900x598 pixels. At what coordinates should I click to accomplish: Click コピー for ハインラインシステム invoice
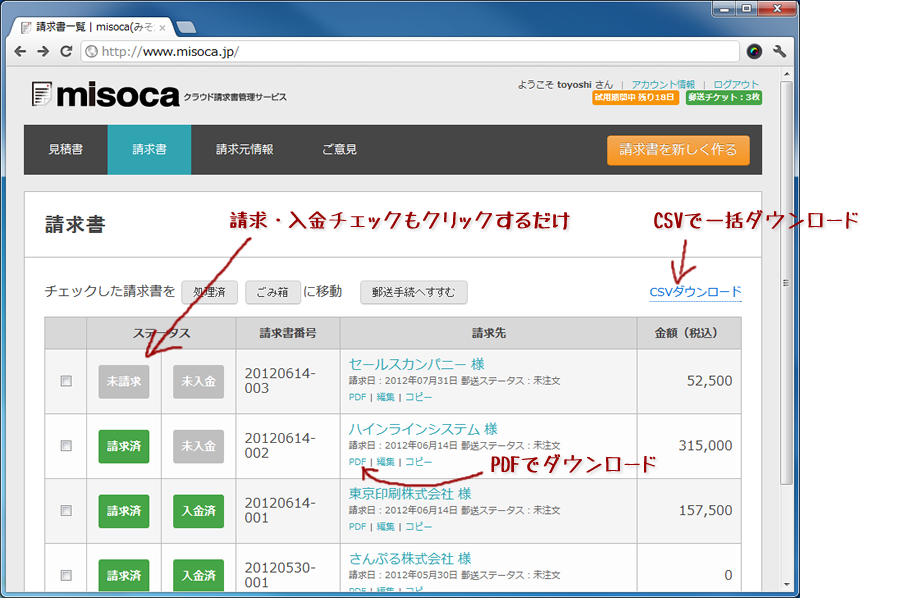pos(418,462)
